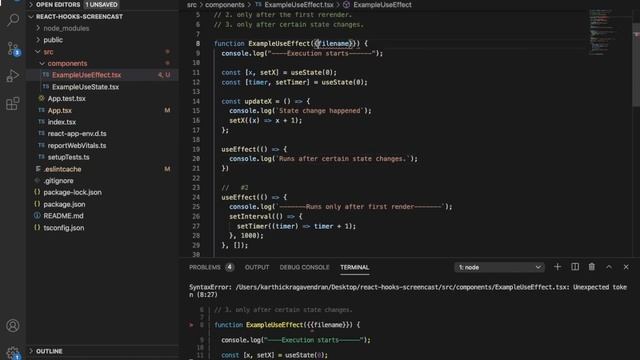Click the 'src' breadcrumb segment

pos(191,5)
